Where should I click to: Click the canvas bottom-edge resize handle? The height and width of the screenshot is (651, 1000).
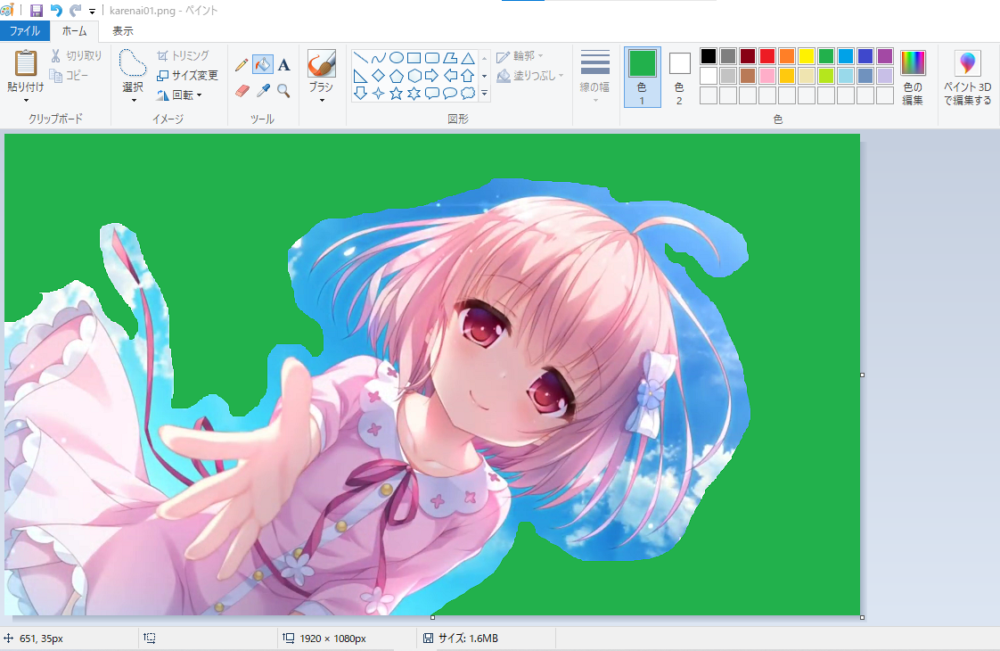click(x=432, y=617)
